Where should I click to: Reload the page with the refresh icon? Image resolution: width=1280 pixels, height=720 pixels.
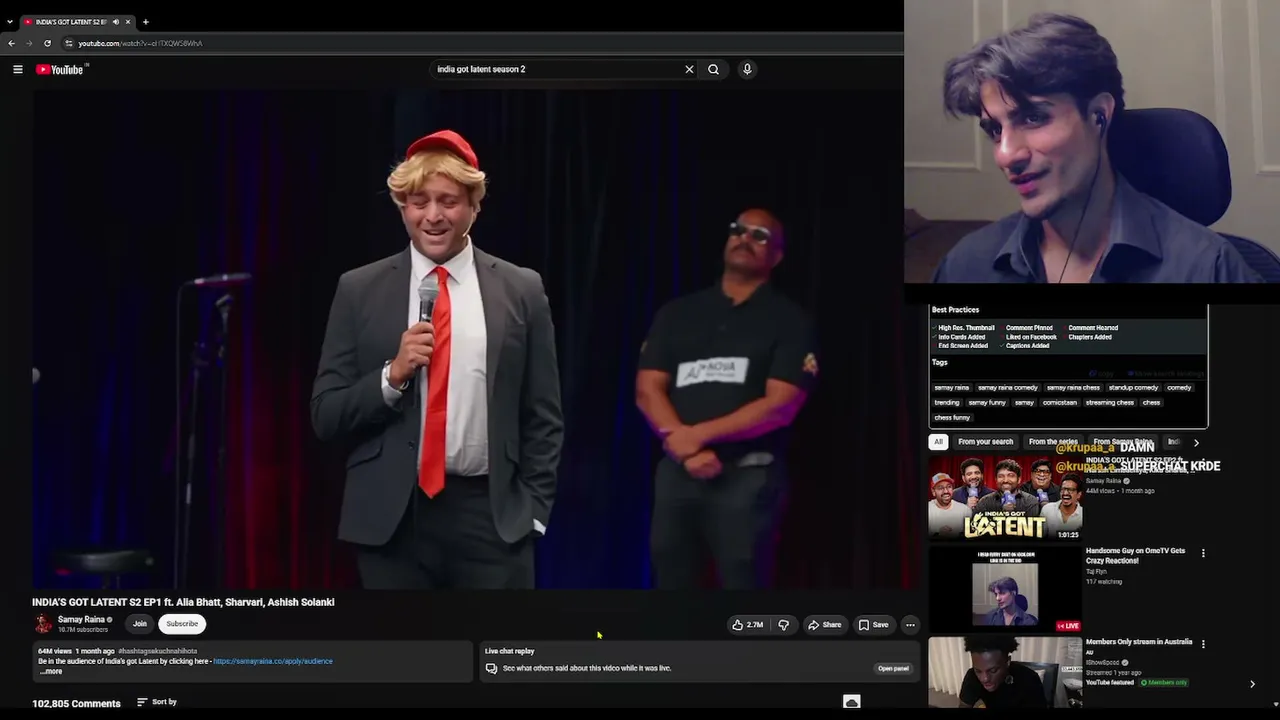click(x=47, y=43)
